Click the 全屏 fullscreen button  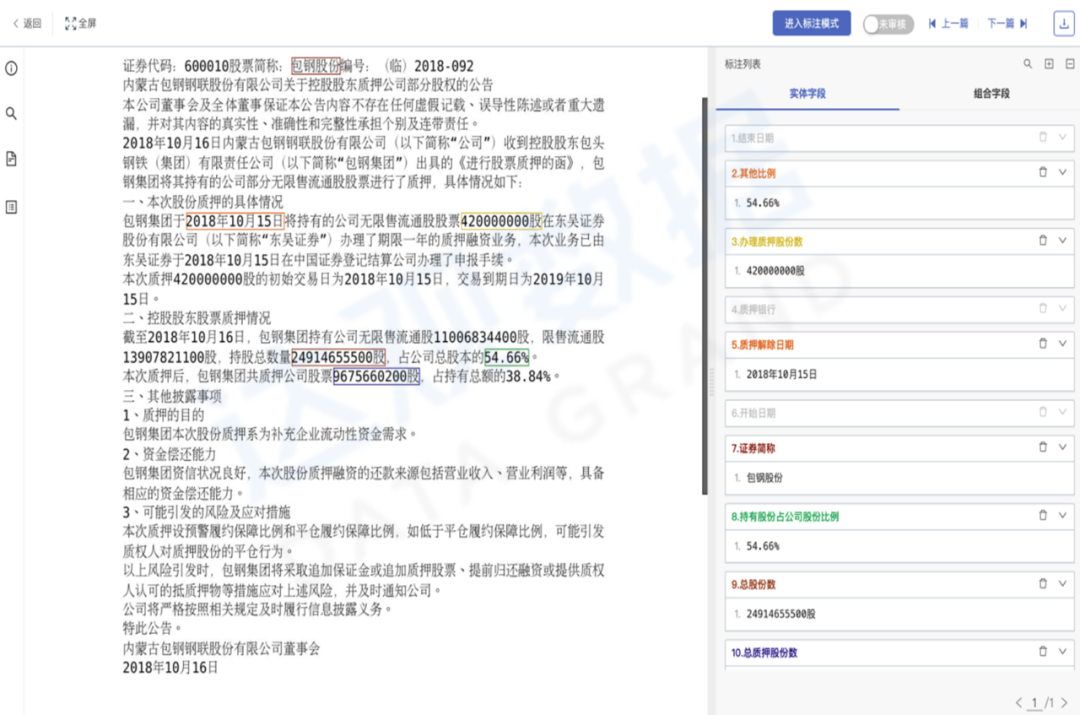click(81, 23)
